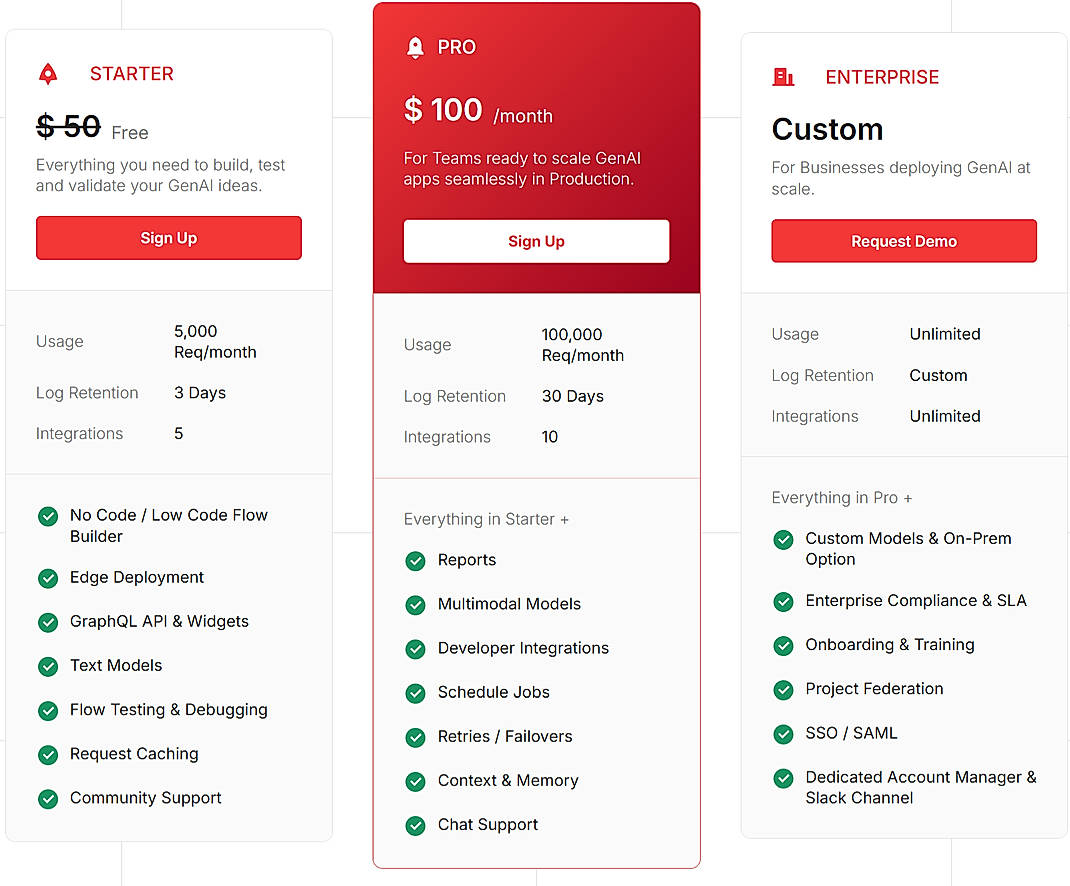
Task: Click the checkmark beside Chat Support
Action: click(x=415, y=825)
